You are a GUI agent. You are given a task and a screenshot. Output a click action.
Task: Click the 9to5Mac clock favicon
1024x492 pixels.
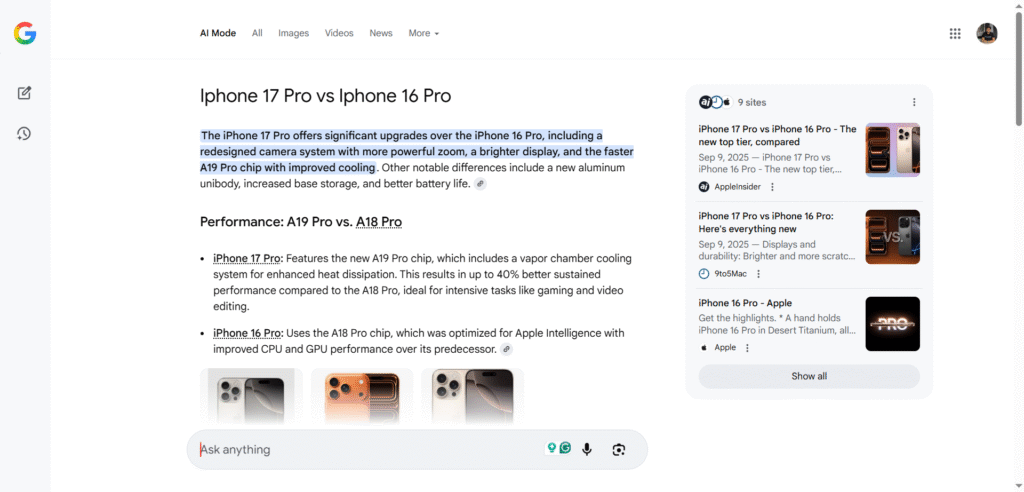[x=704, y=274]
